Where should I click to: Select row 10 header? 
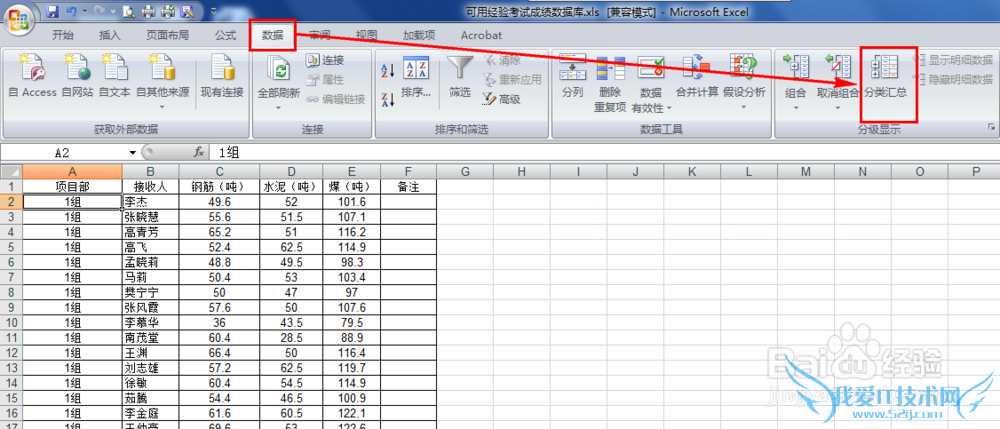[11, 323]
